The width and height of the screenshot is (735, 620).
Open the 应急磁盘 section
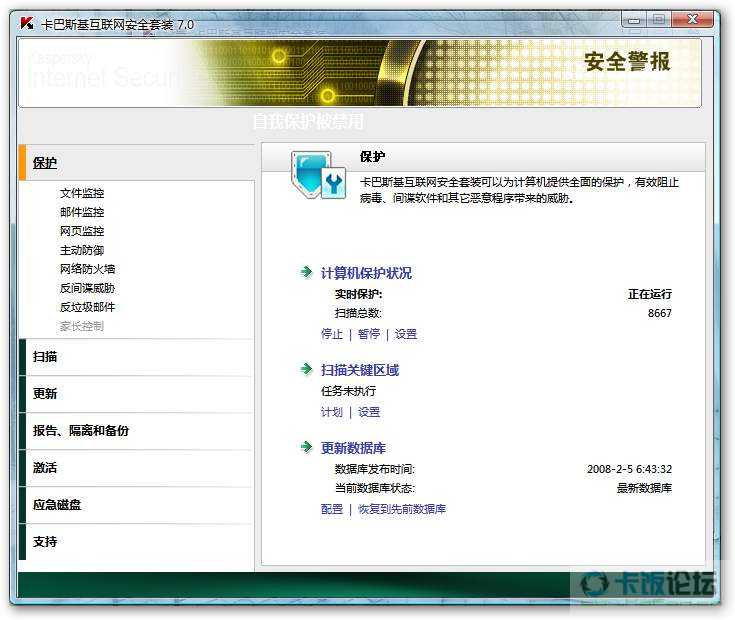pos(136,505)
